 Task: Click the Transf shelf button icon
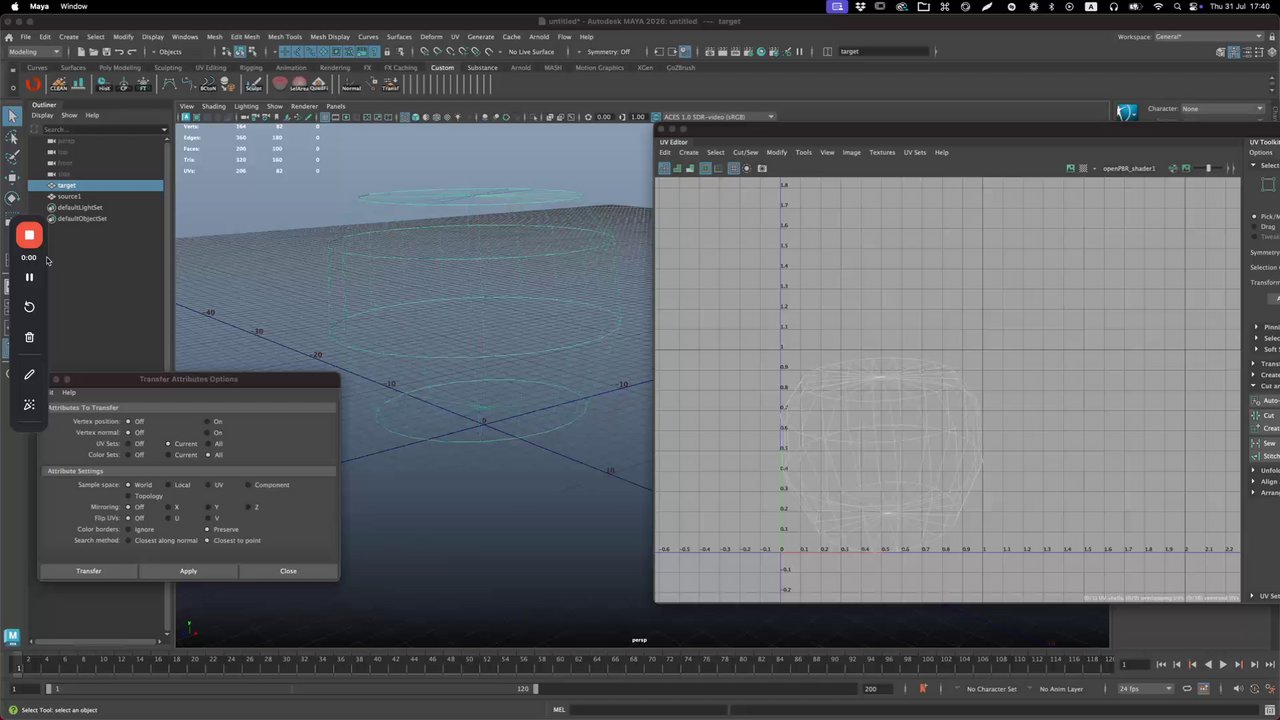pos(390,85)
